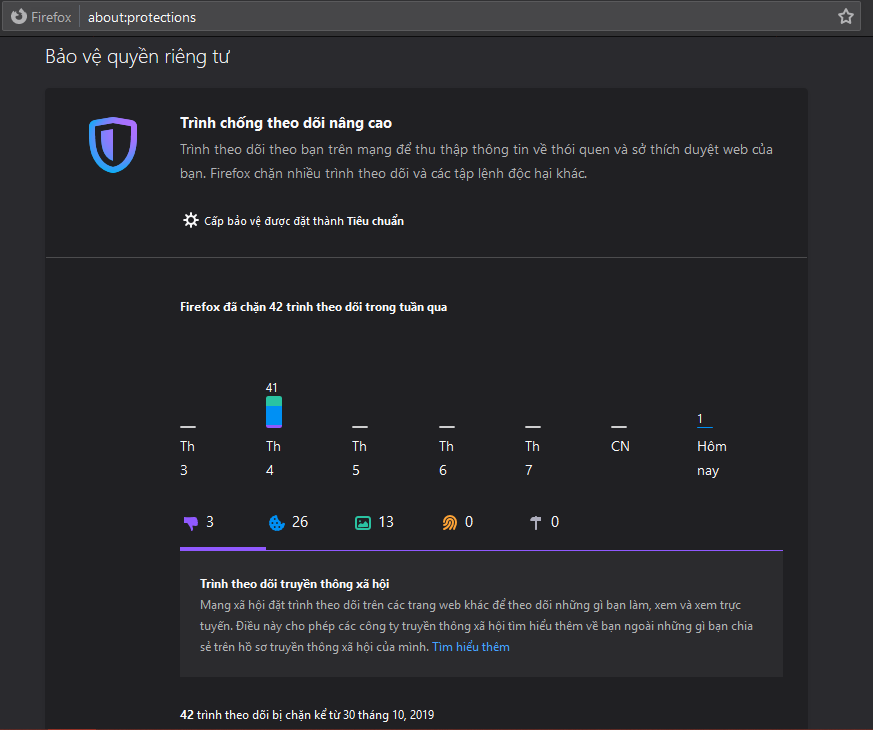Click the 'Th 5' day label
873x730 pixels.
tap(360, 458)
